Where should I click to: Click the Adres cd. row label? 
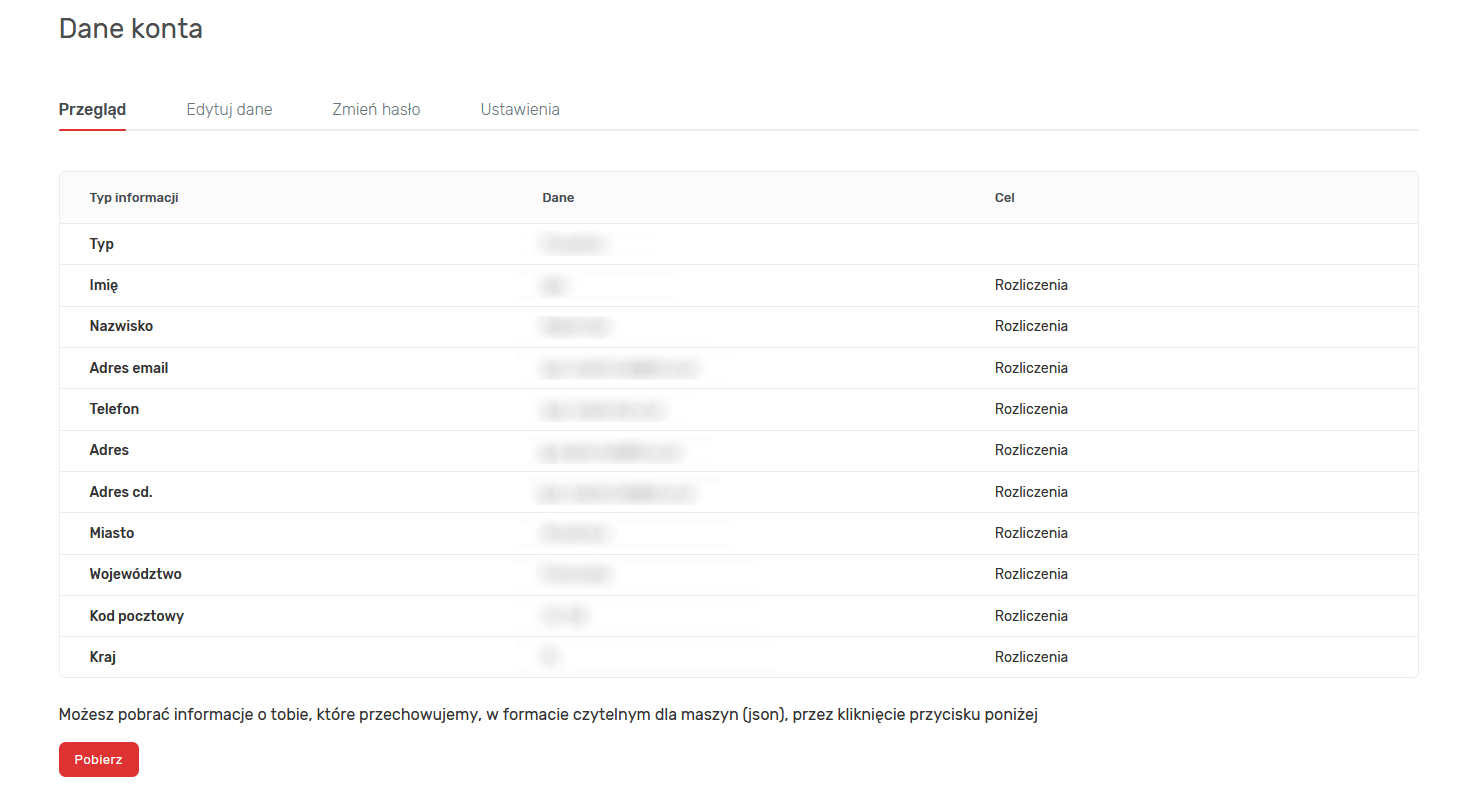pyautogui.click(x=121, y=492)
